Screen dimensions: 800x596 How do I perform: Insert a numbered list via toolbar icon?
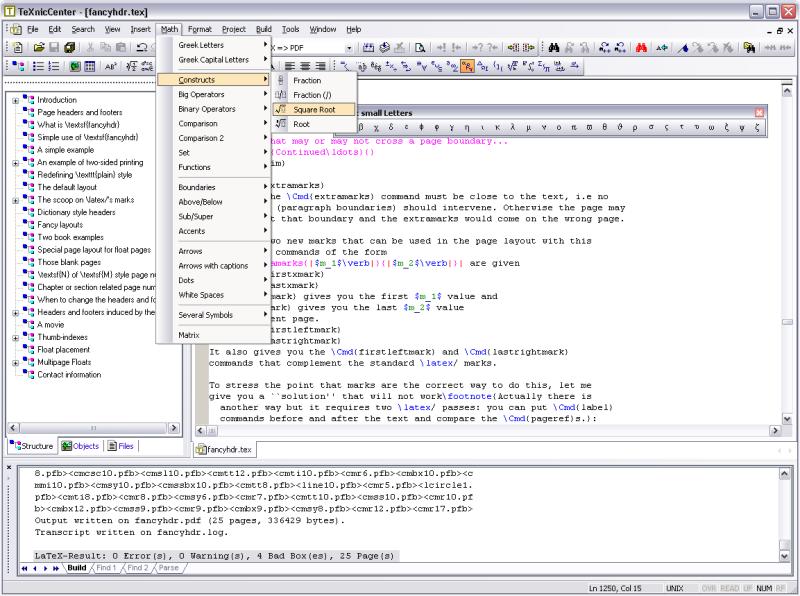(54, 66)
